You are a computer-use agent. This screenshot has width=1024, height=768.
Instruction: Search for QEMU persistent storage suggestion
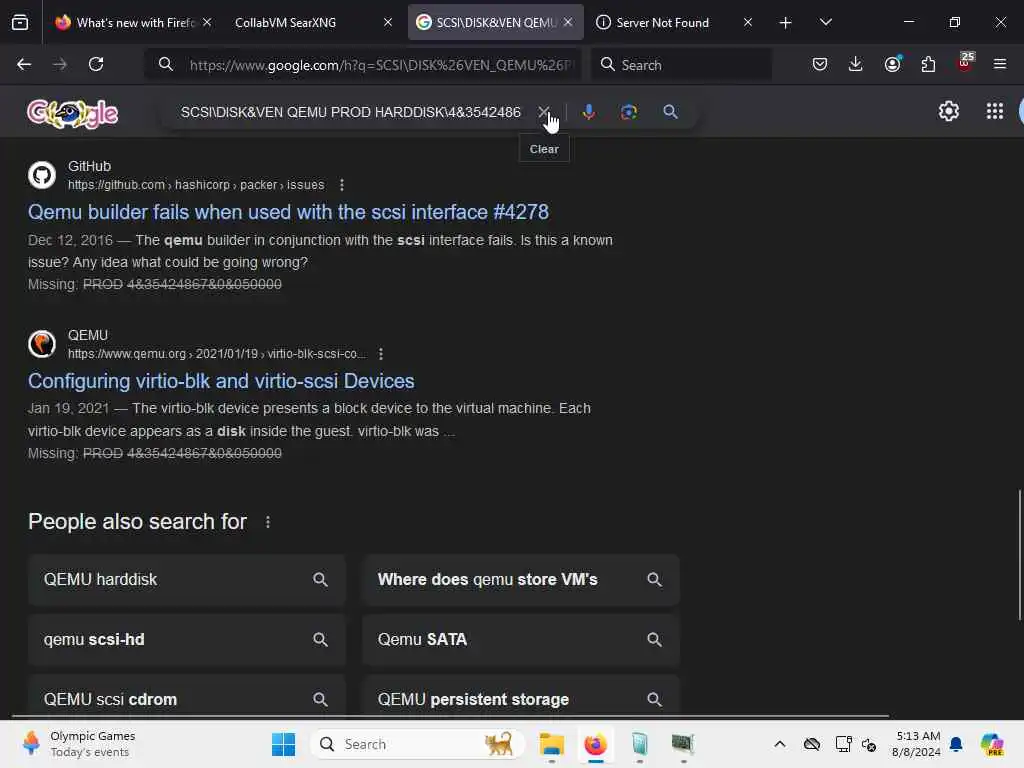(521, 697)
